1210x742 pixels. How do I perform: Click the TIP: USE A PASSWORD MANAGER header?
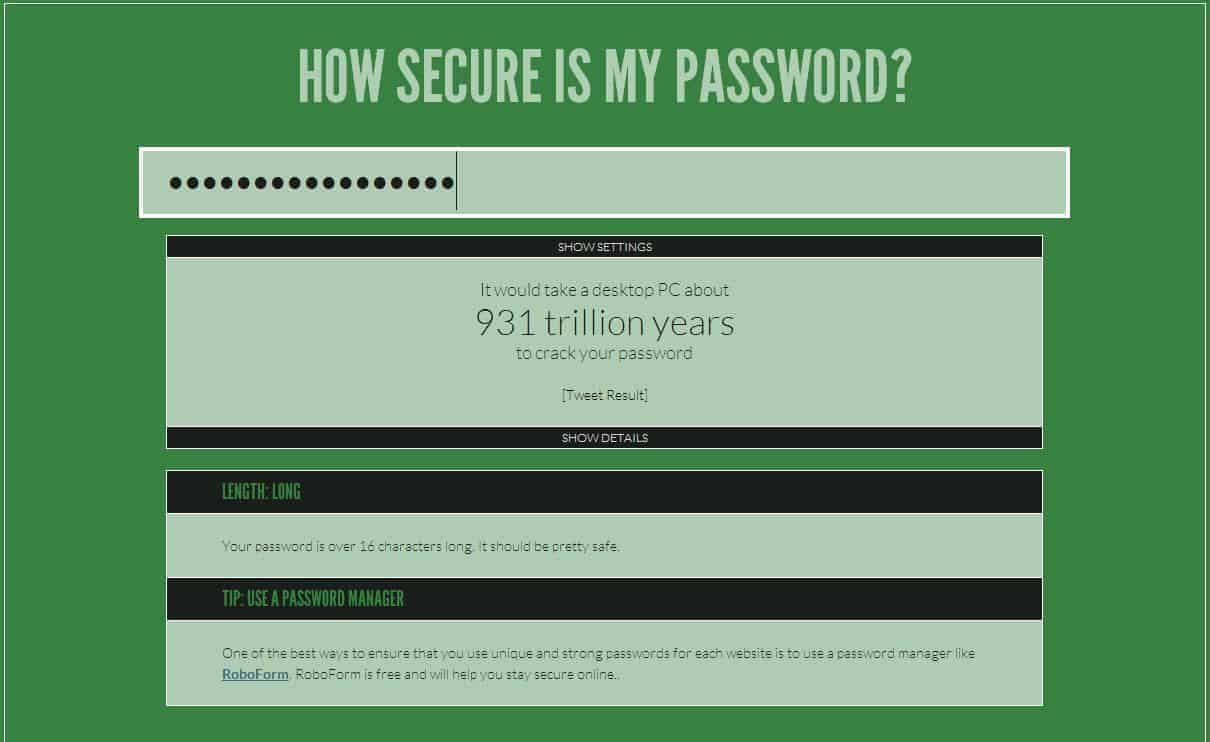pyautogui.click(x=313, y=599)
